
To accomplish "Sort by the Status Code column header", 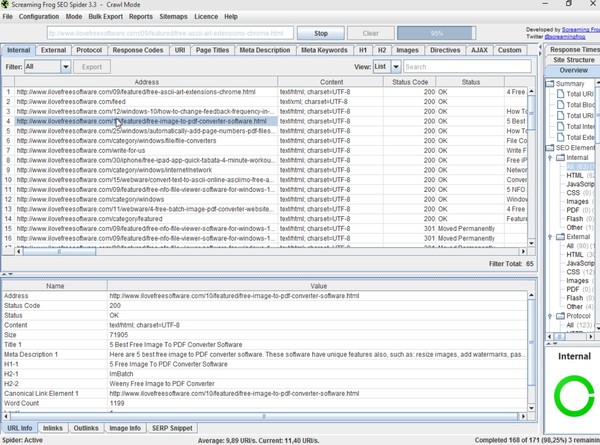I will tap(414, 82).
